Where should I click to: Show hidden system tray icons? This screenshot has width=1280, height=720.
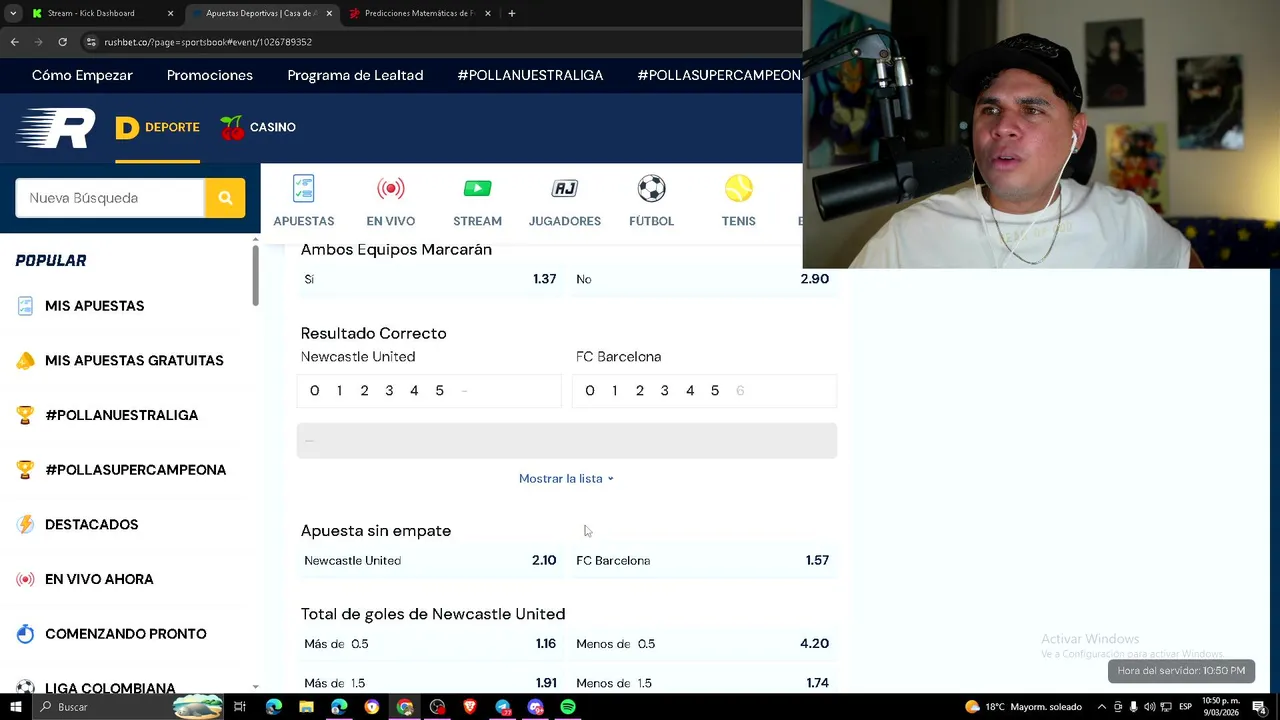1102,707
